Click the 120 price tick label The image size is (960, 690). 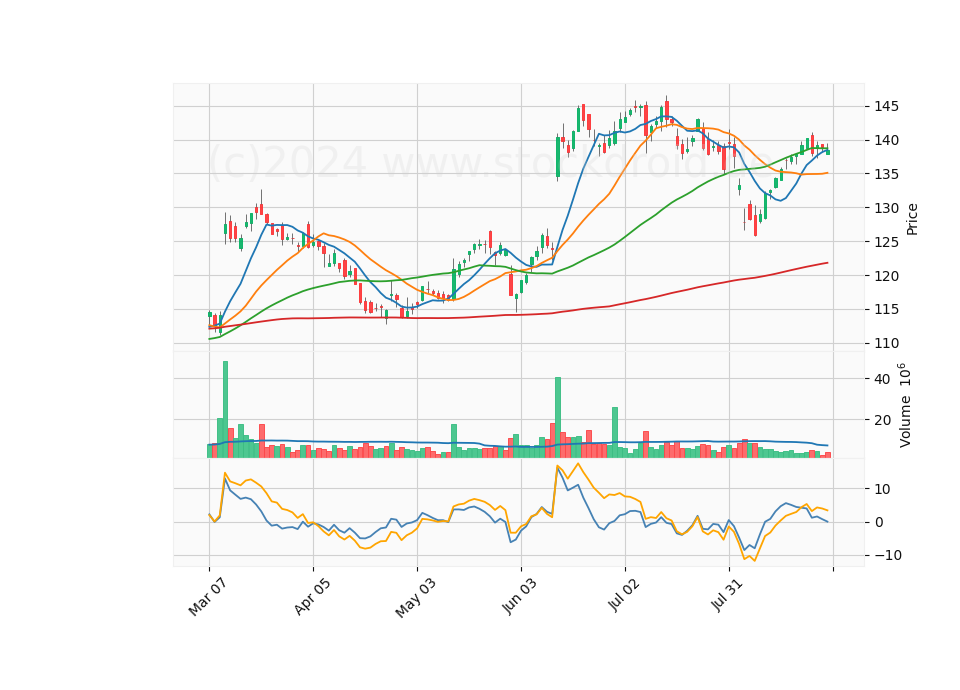click(x=886, y=276)
